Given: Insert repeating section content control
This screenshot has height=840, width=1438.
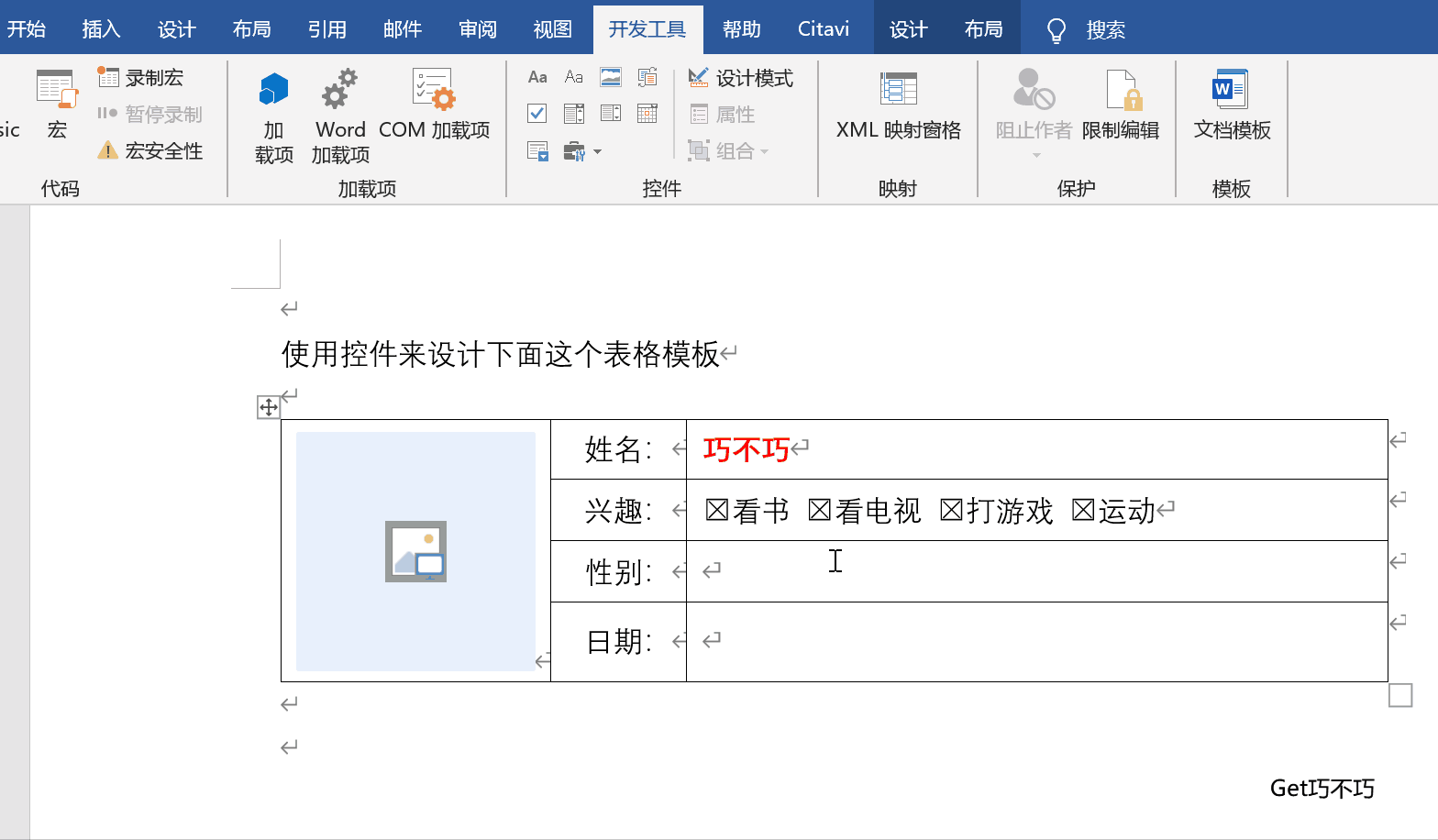Looking at the screenshot, I should (537, 150).
